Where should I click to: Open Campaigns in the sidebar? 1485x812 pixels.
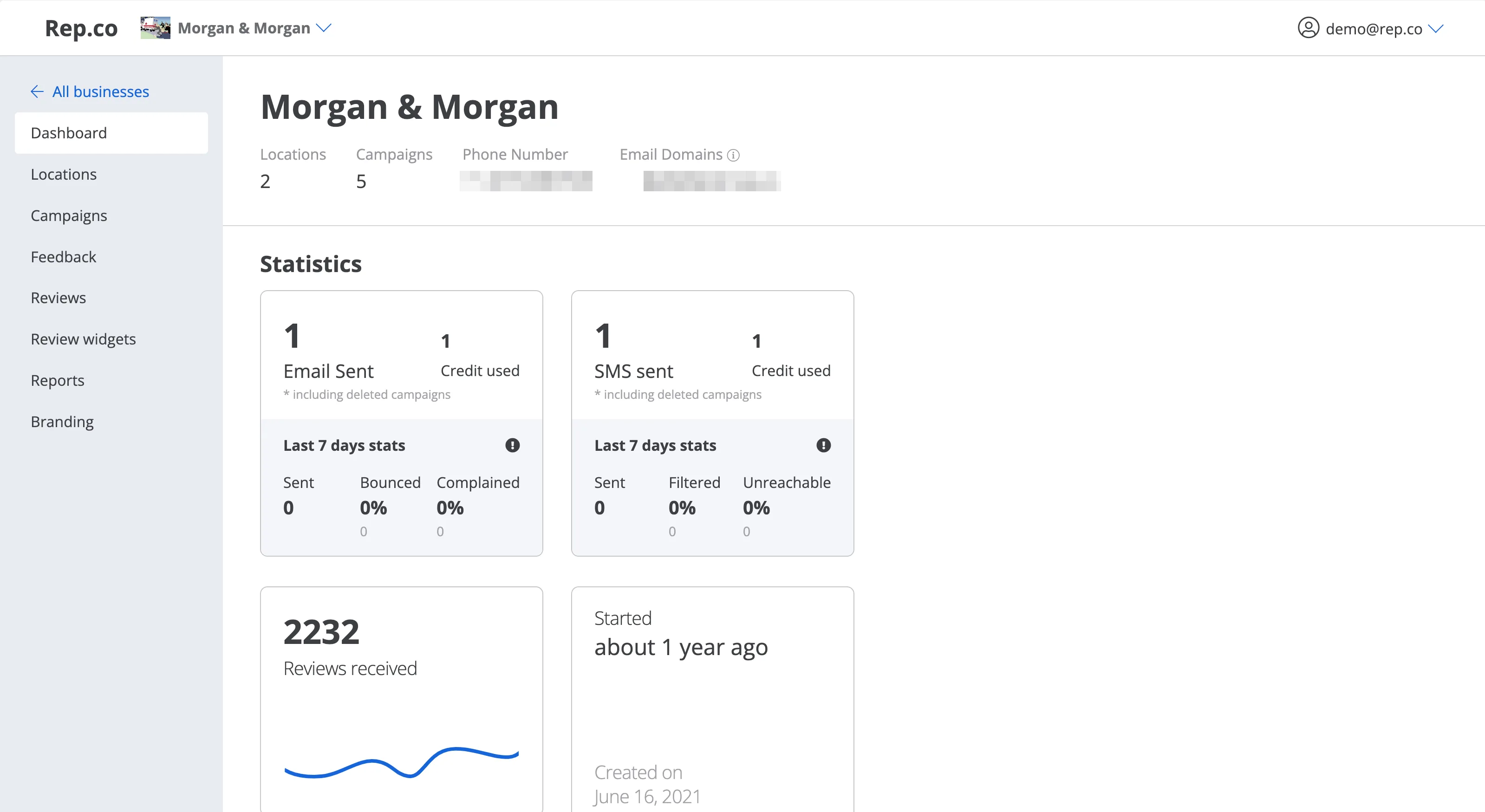(x=111, y=215)
